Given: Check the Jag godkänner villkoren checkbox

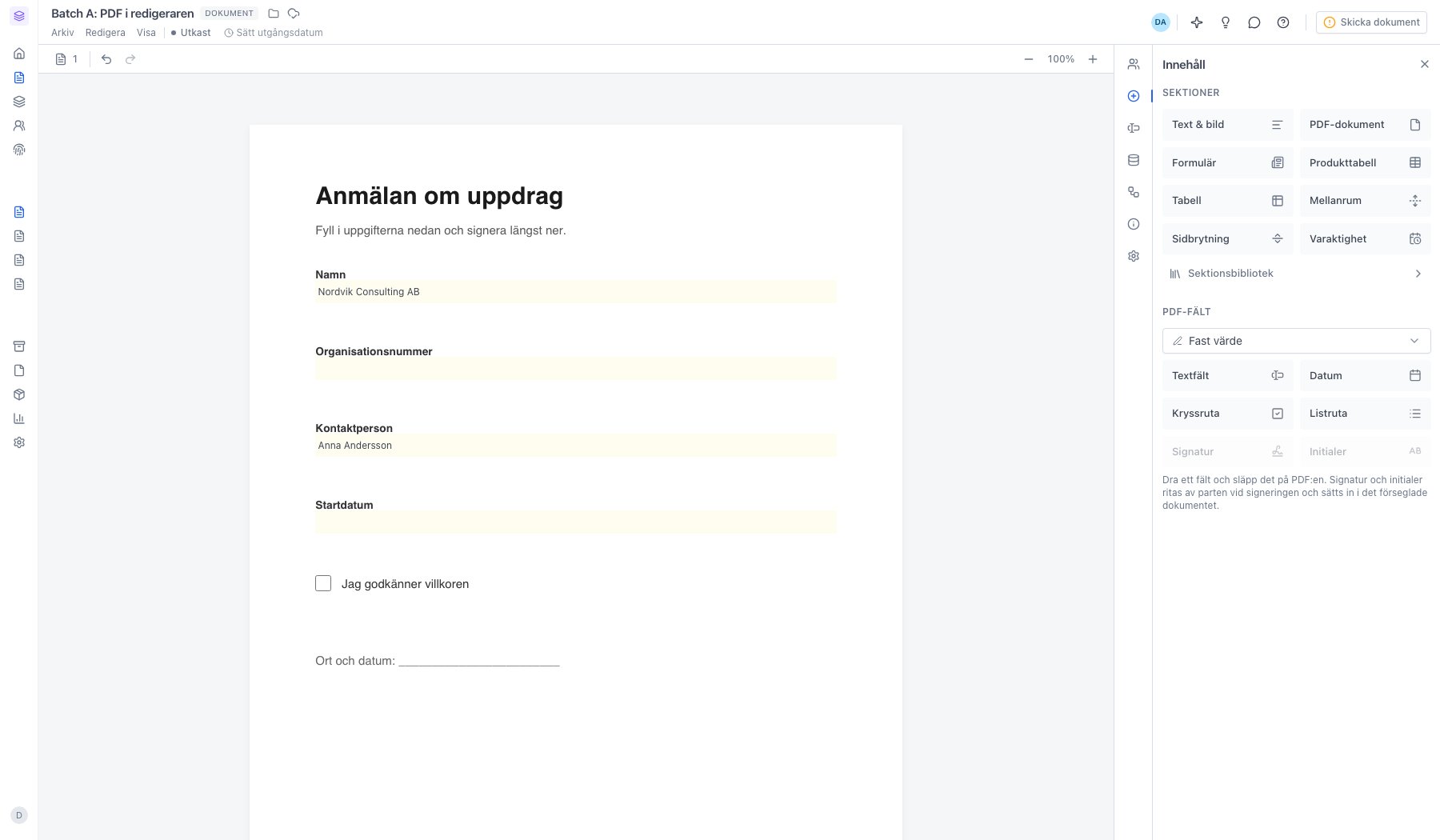Looking at the screenshot, I should click(x=323, y=583).
